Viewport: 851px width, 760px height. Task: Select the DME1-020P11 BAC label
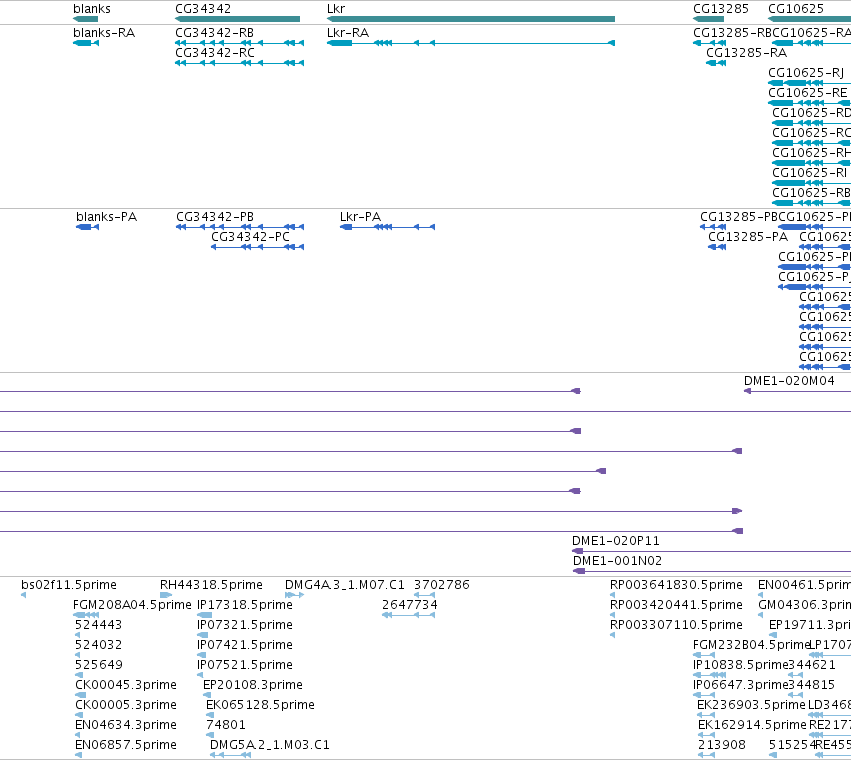pyautogui.click(x=616, y=541)
